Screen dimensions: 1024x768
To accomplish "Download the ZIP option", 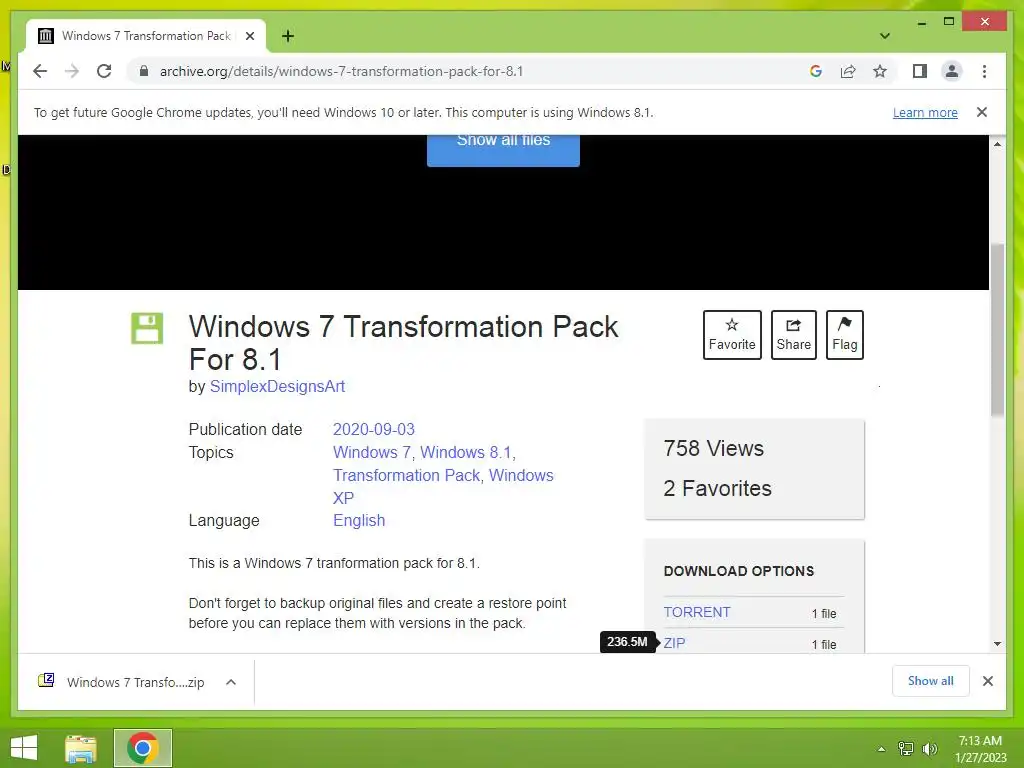I will pos(675,643).
